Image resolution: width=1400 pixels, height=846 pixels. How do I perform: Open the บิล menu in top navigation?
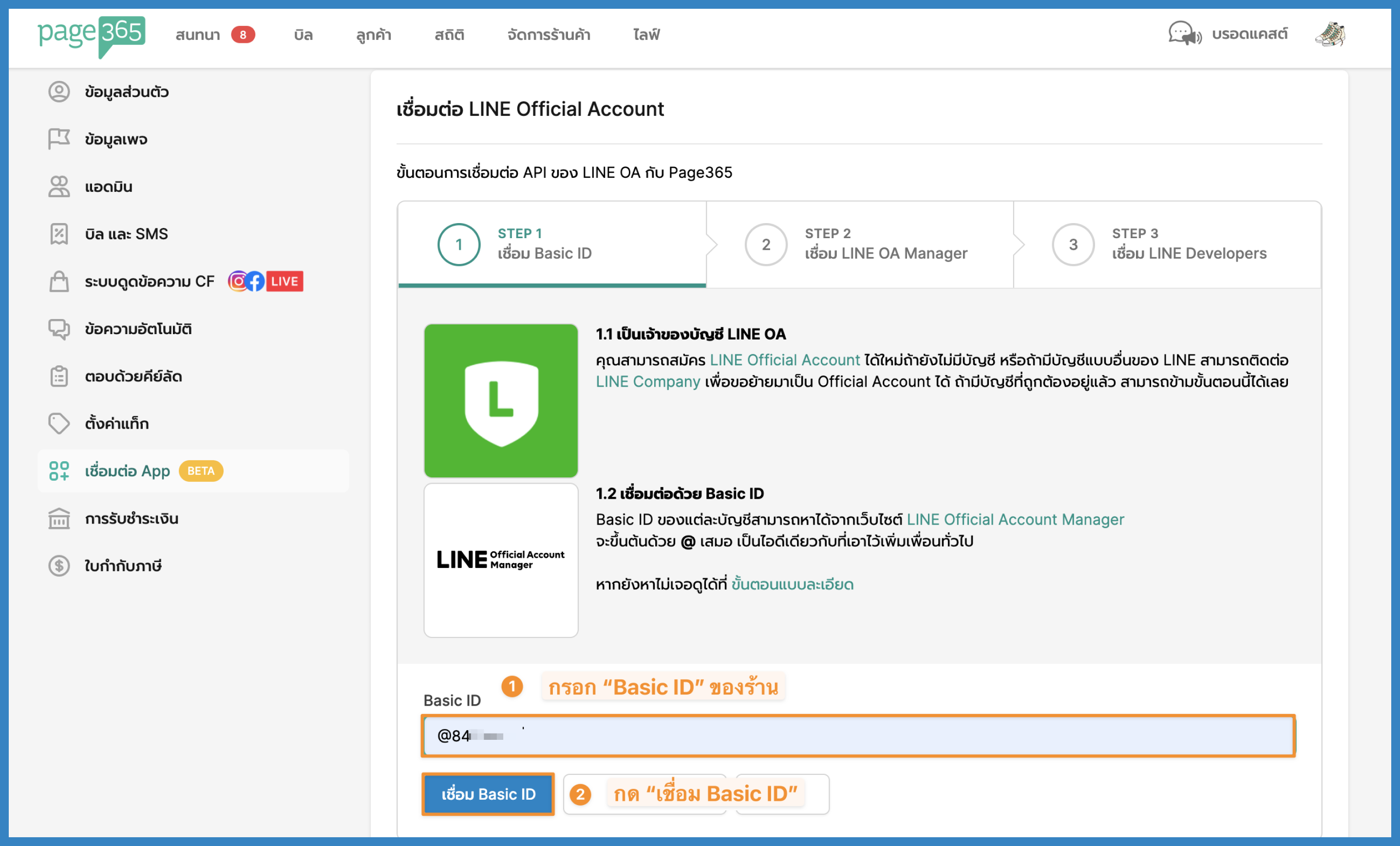tap(303, 35)
